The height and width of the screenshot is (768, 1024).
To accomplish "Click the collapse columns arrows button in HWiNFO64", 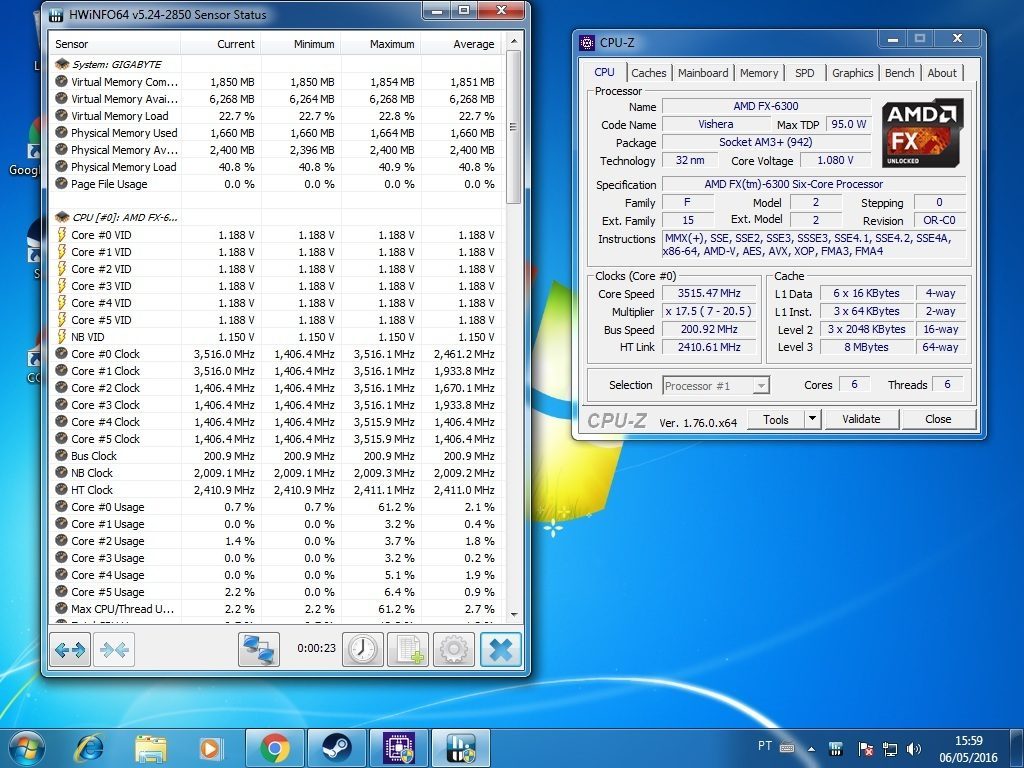I will point(114,649).
